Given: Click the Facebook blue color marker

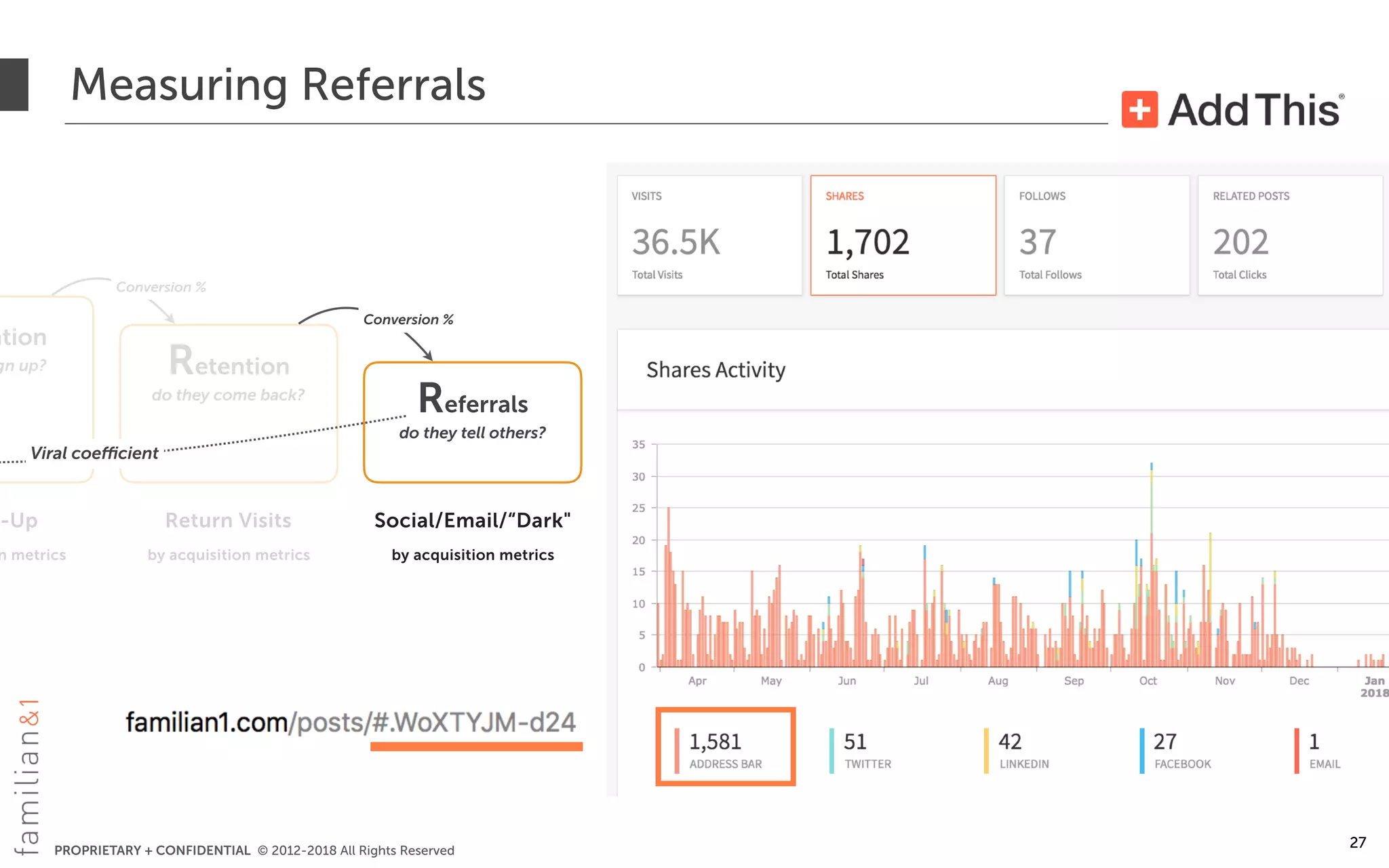Looking at the screenshot, I should click(x=1142, y=751).
